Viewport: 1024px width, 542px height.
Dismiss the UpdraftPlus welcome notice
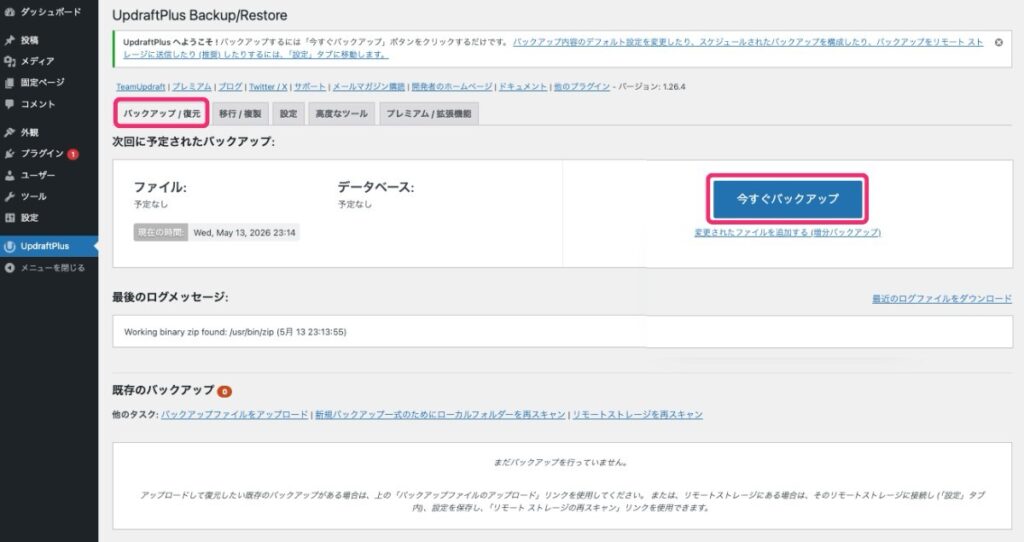pos(999,42)
